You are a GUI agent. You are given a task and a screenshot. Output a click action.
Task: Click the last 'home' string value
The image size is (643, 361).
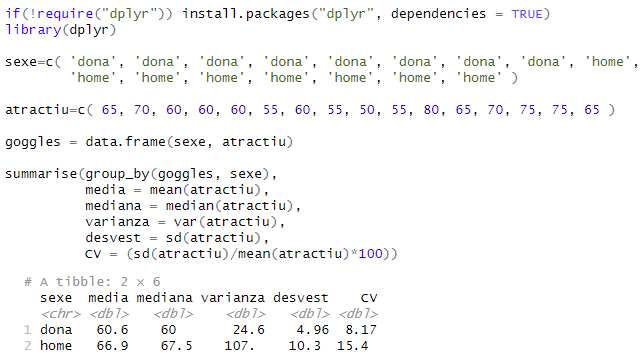click(479, 78)
